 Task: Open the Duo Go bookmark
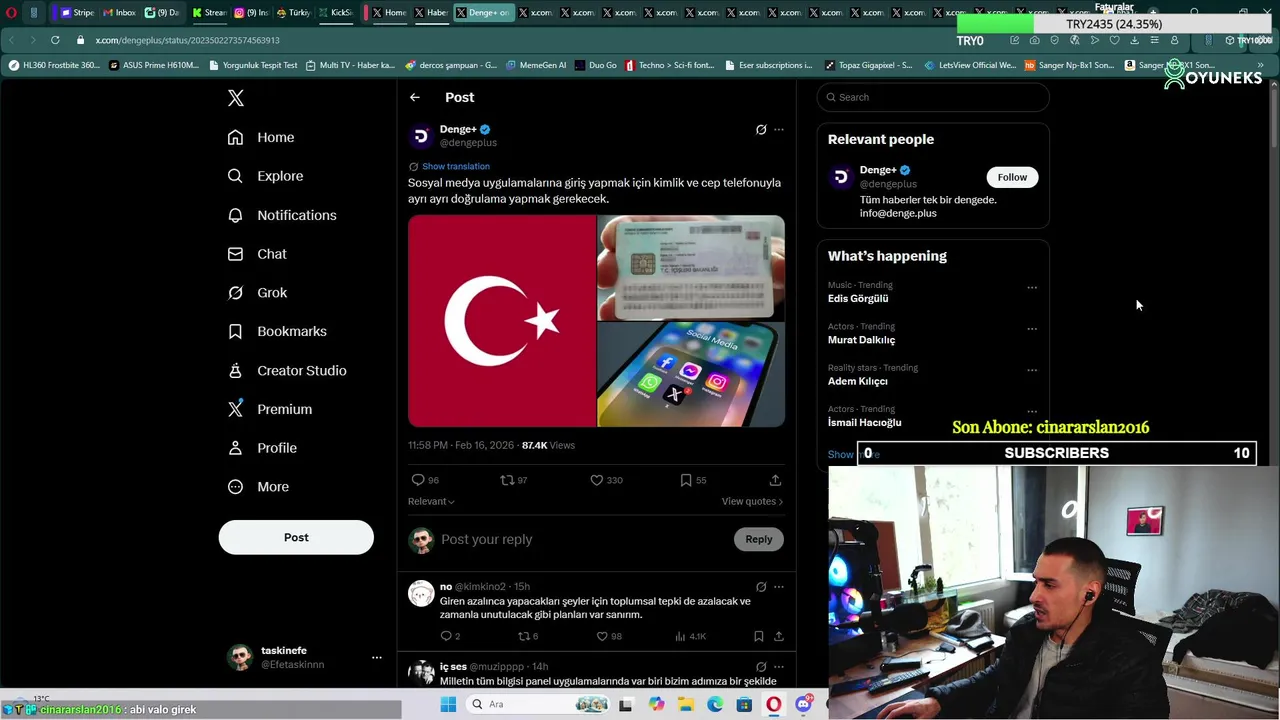click(x=595, y=65)
